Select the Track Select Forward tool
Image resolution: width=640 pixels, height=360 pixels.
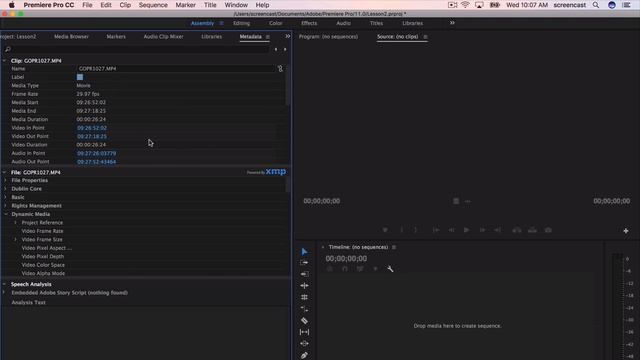(x=304, y=263)
